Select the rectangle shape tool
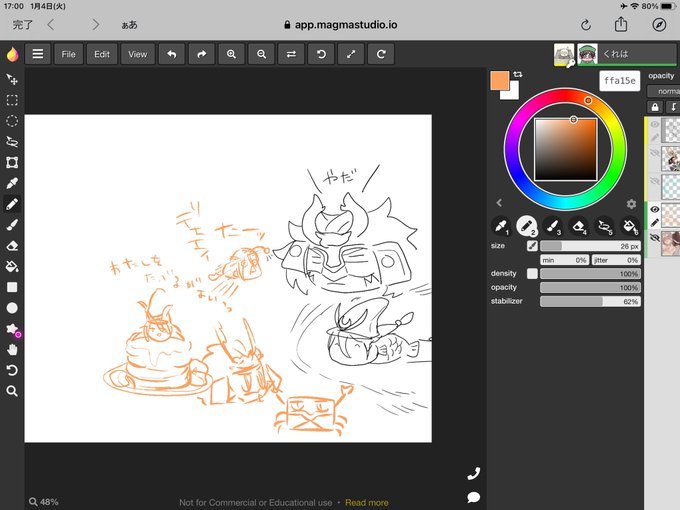This screenshot has height=510, width=680. [12, 287]
